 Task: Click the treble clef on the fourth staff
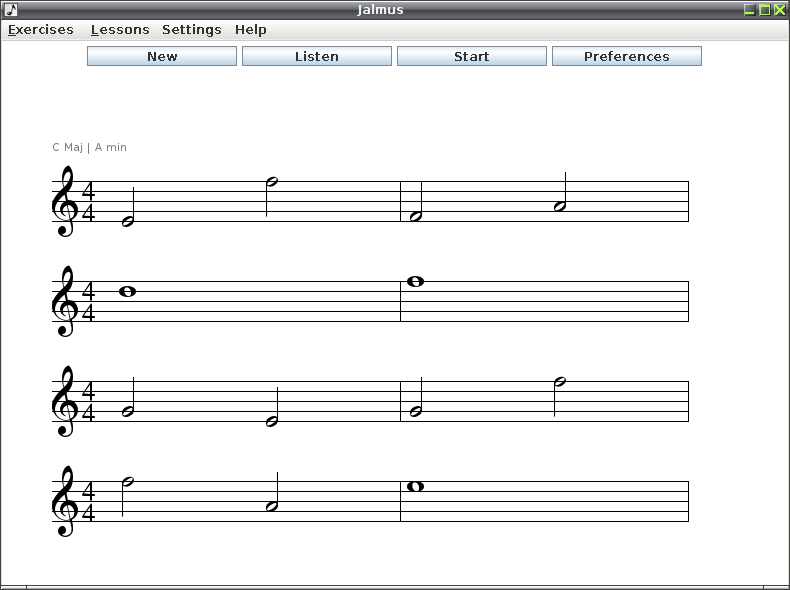[65, 501]
